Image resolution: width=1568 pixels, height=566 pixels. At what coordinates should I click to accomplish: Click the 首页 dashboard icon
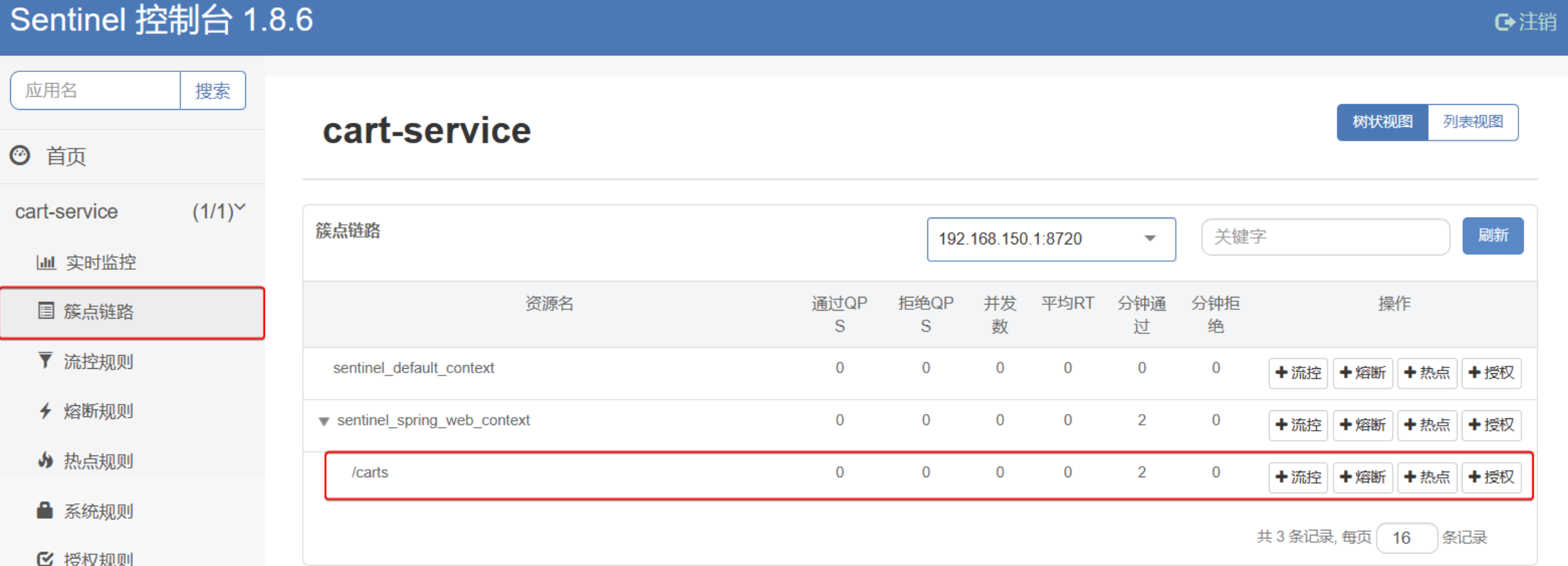coord(20,155)
